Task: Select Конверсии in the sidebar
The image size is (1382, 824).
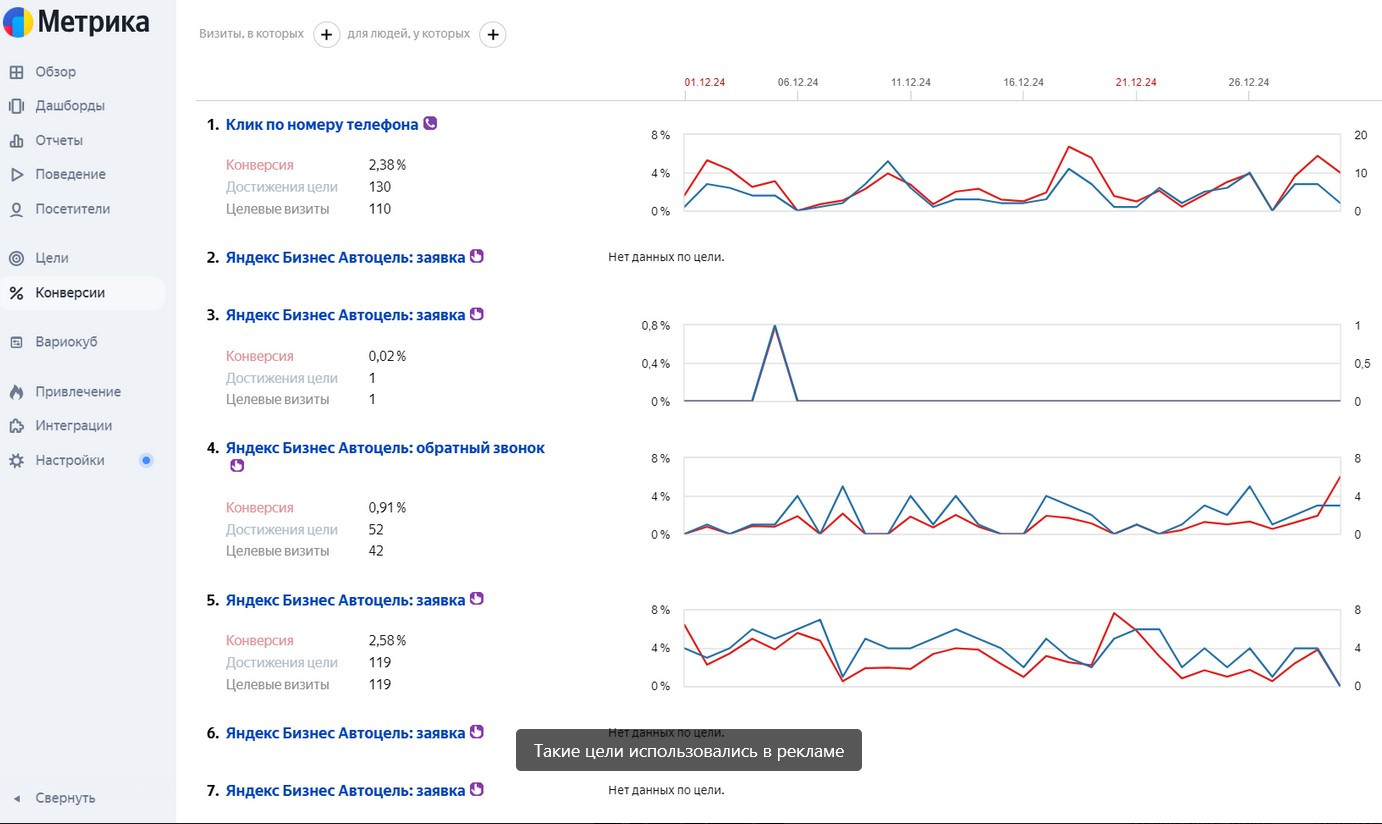Action: pos(69,293)
